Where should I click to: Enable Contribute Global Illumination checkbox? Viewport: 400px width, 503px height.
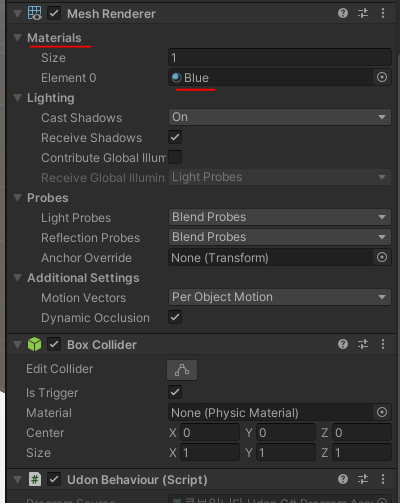point(175,157)
